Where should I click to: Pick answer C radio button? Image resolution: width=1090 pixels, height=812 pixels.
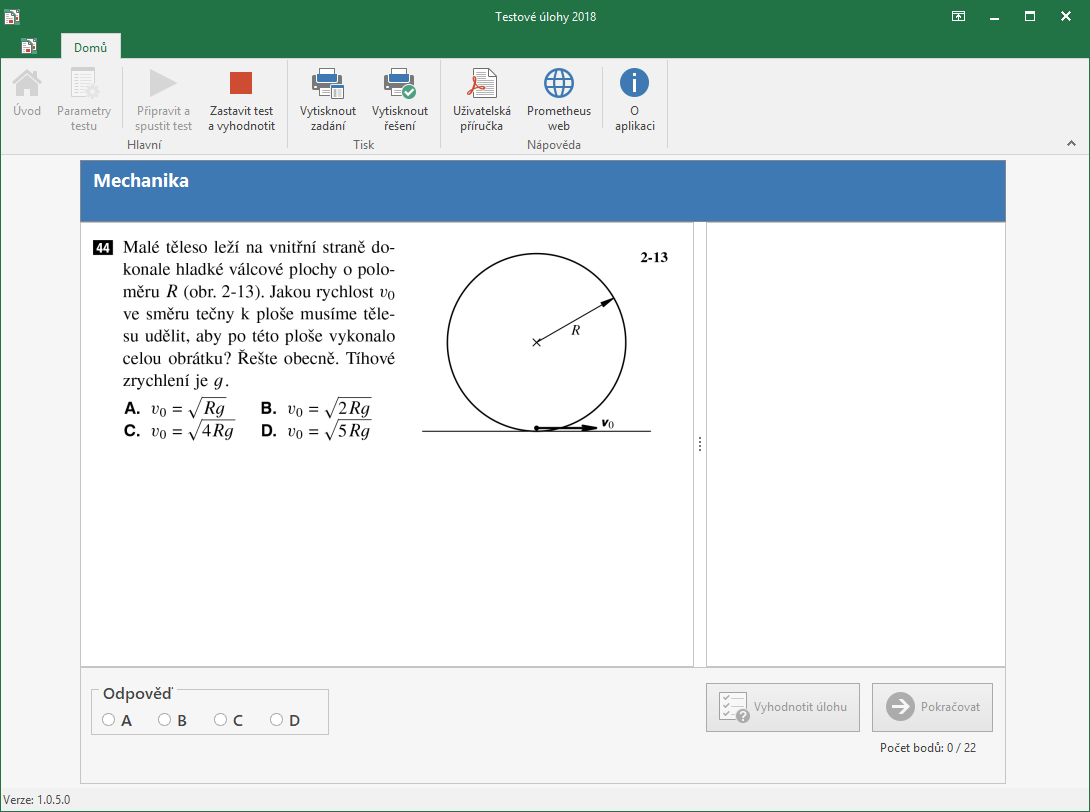coord(221,720)
